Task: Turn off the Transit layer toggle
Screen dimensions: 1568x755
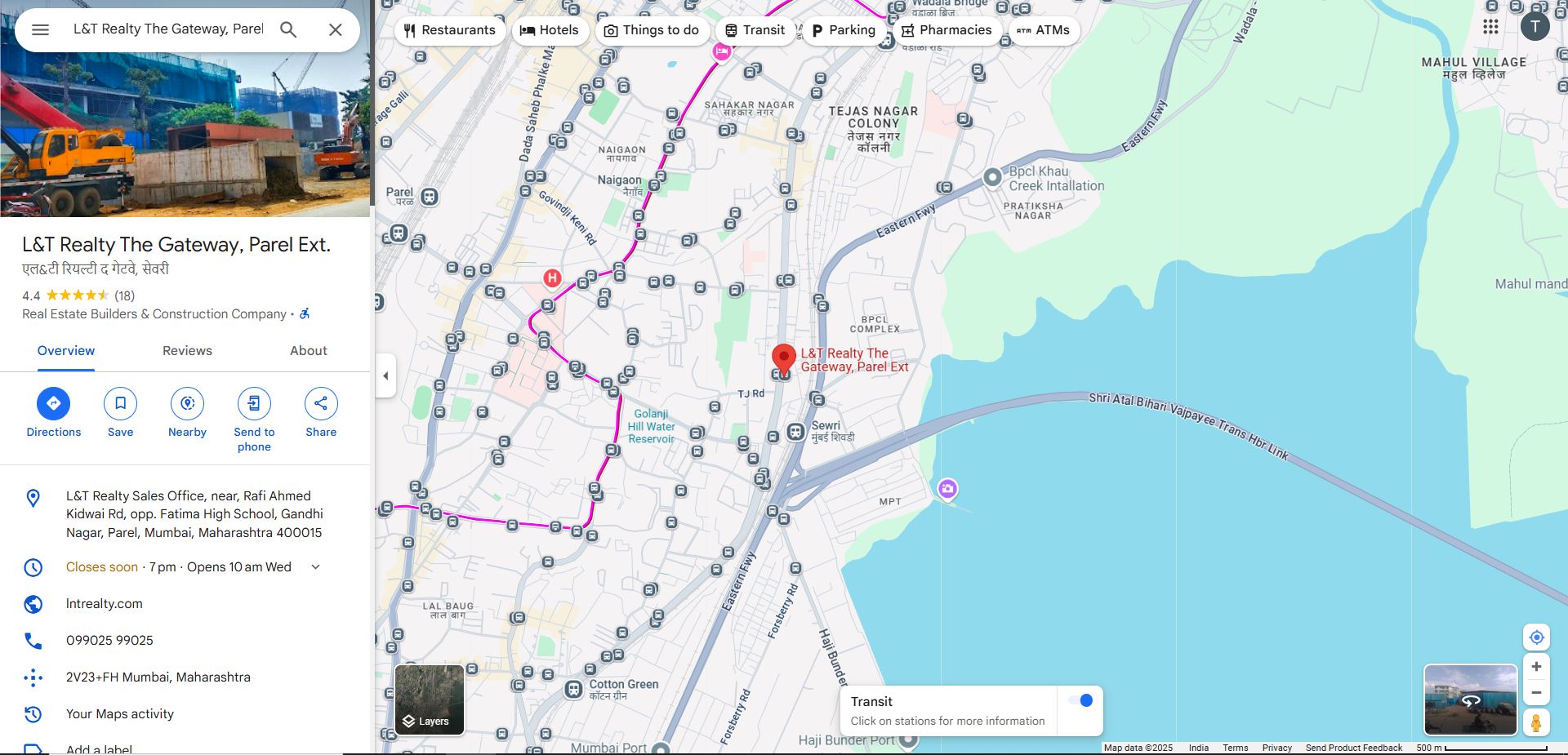Action: [1080, 700]
